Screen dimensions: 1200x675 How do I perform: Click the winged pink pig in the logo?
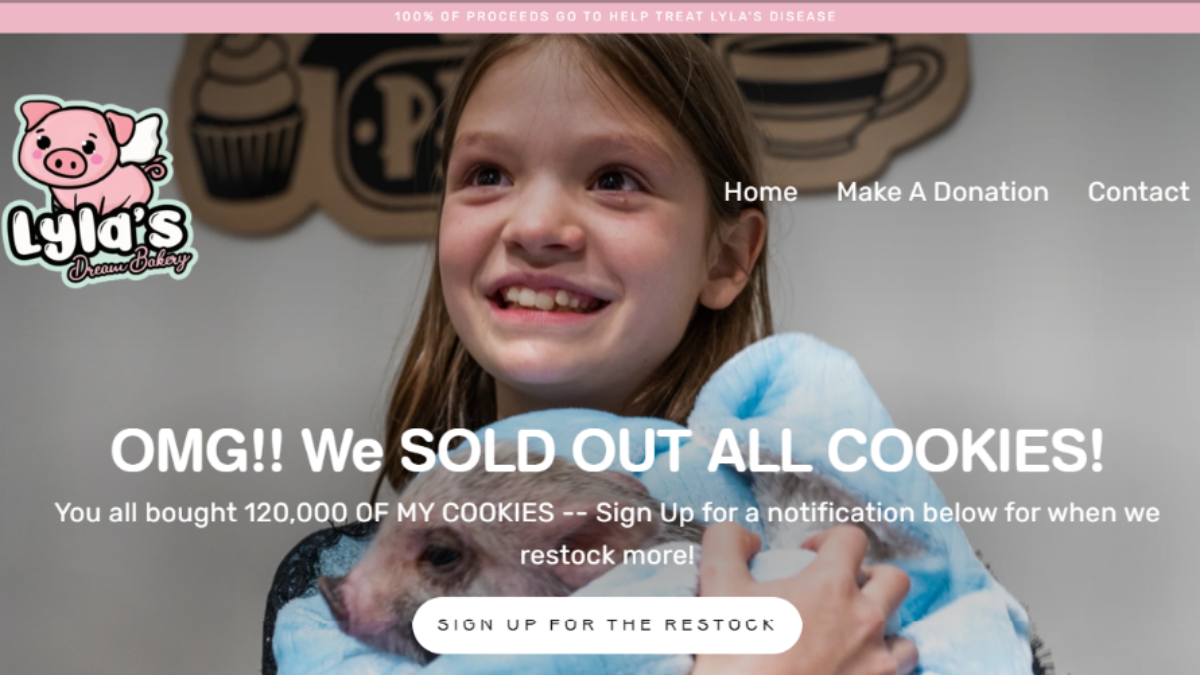90,148
